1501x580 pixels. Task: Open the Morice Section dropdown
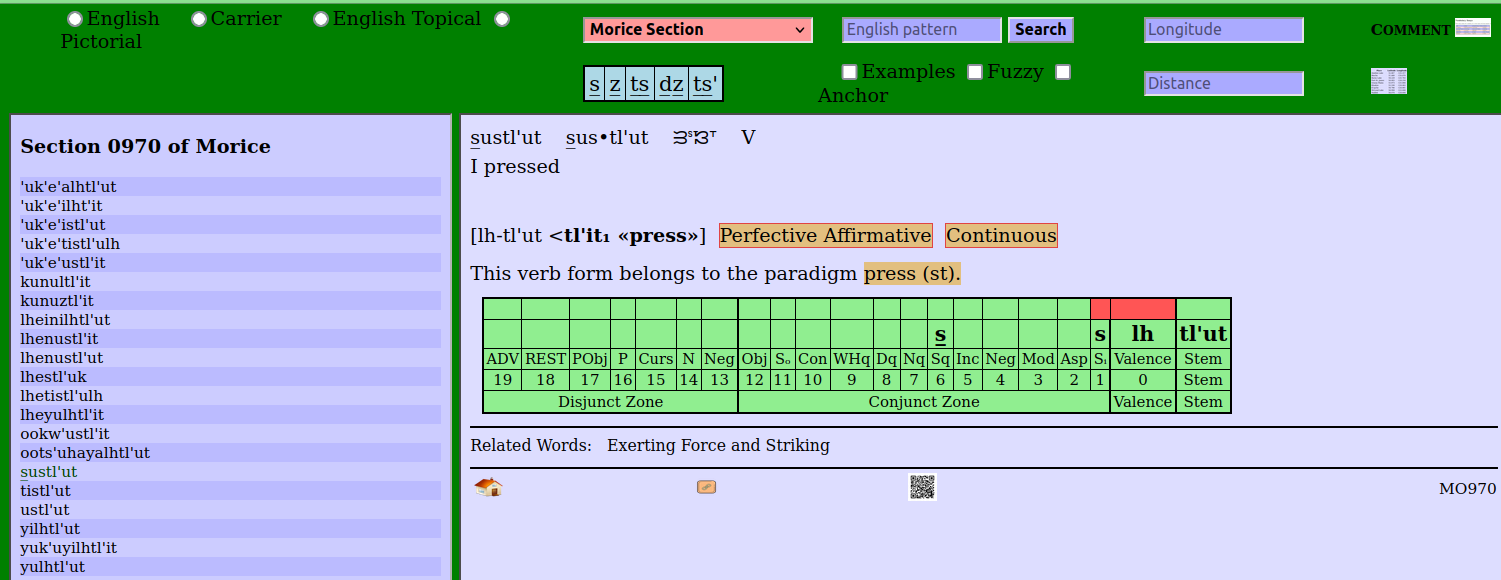[697, 30]
